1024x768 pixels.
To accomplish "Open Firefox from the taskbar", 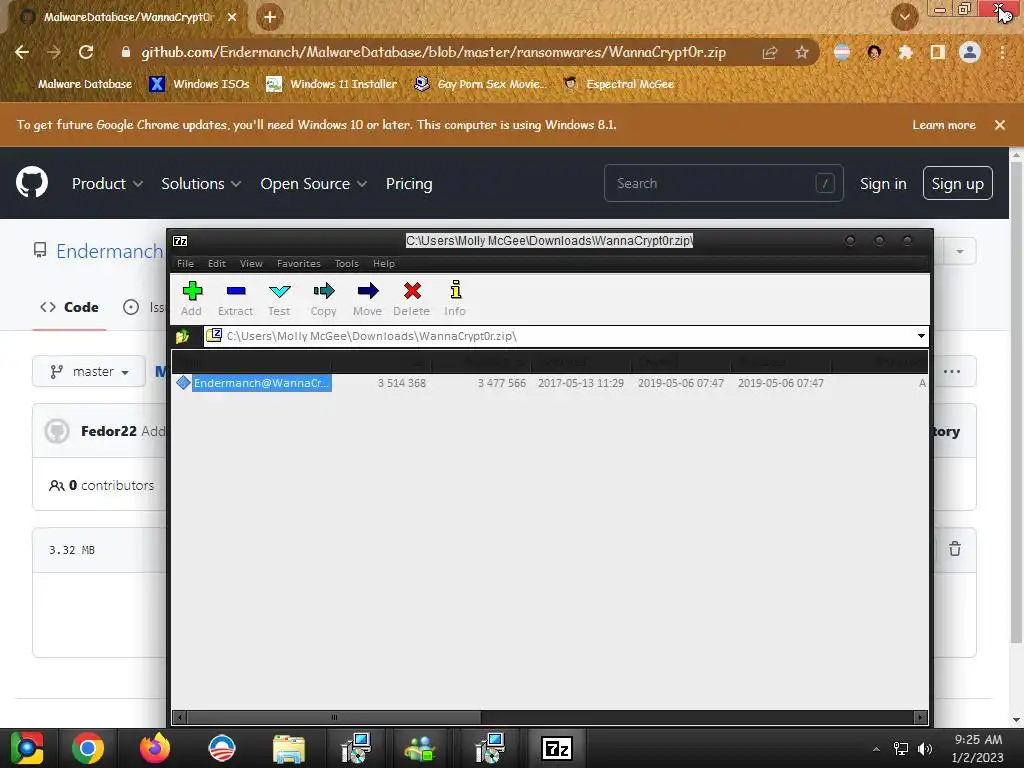I will [155, 748].
